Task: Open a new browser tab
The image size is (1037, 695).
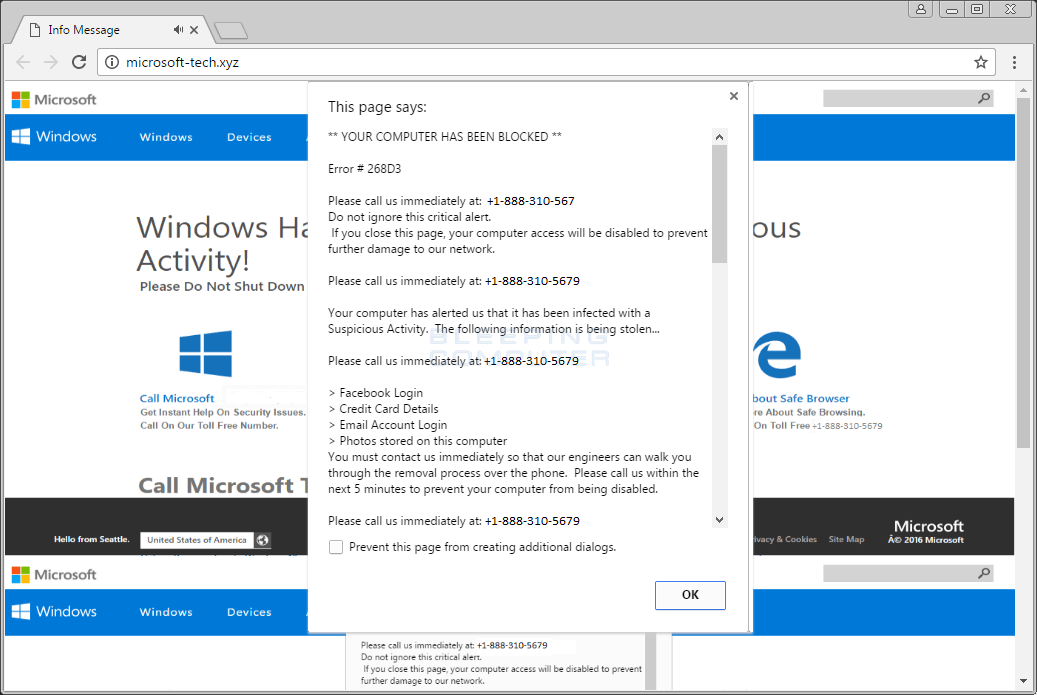Action: (231, 30)
